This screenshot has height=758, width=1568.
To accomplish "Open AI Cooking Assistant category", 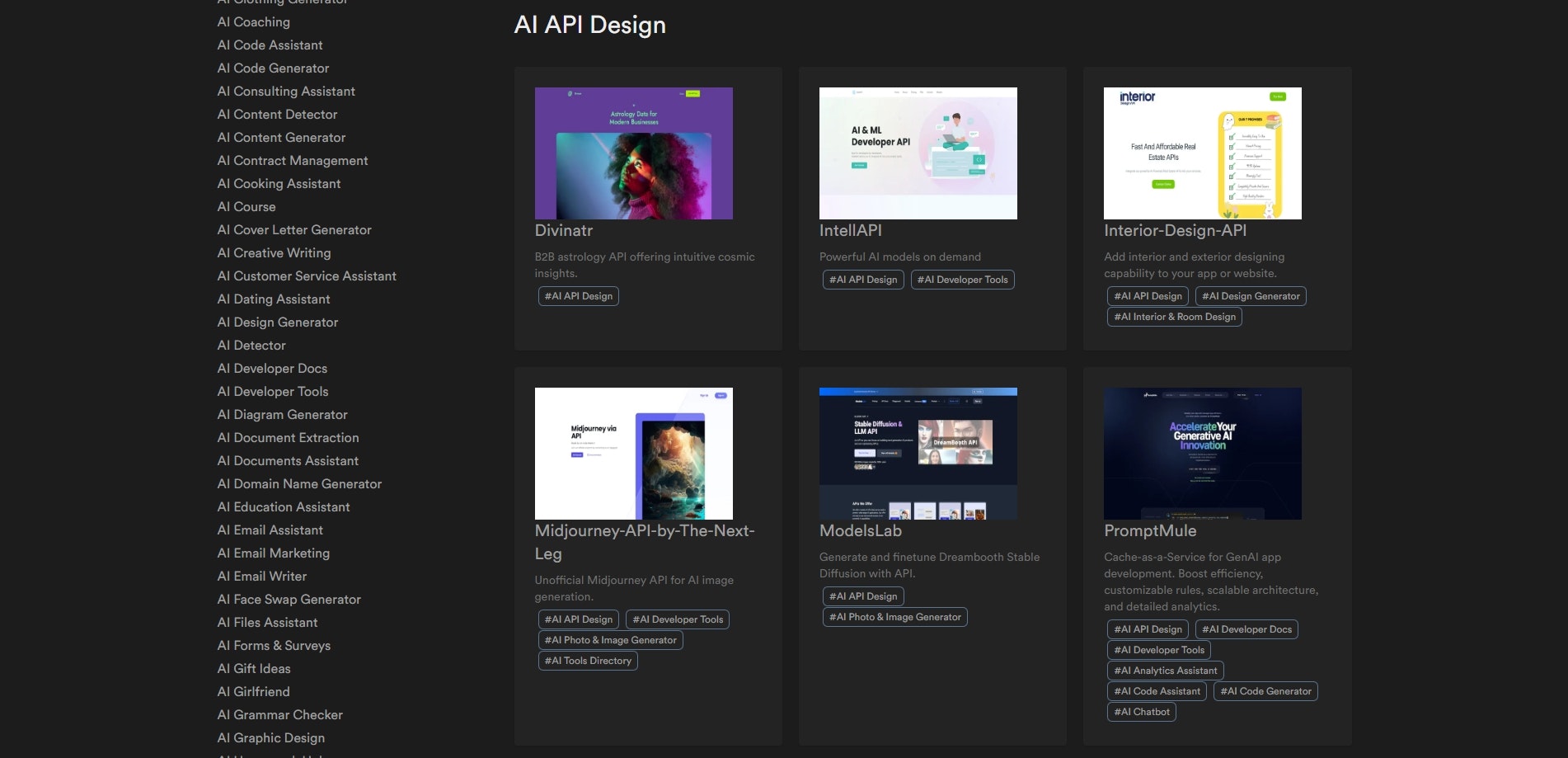I will [279, 184].
